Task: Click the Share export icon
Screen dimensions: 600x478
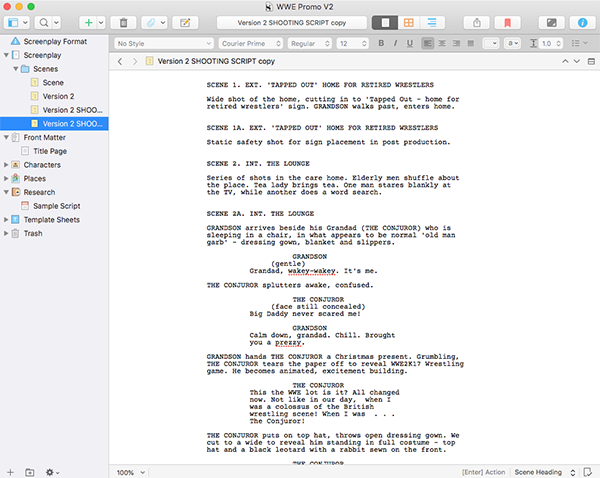Action: (x=477, y=23)
